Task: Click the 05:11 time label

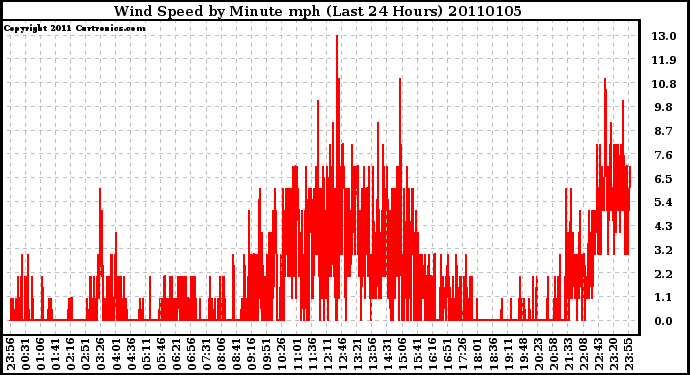Action: pos(146,355)
